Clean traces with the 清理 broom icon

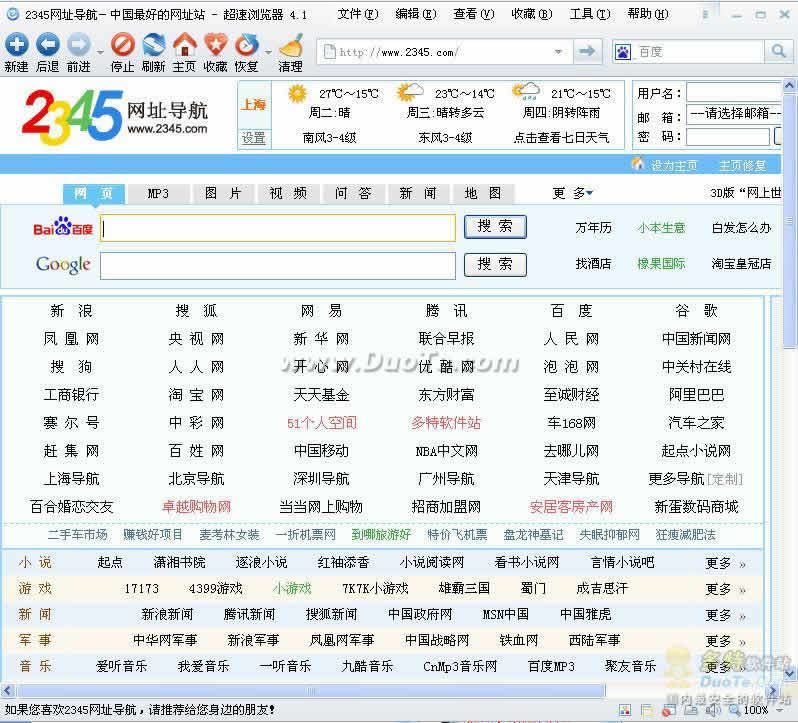coord(292,45)
